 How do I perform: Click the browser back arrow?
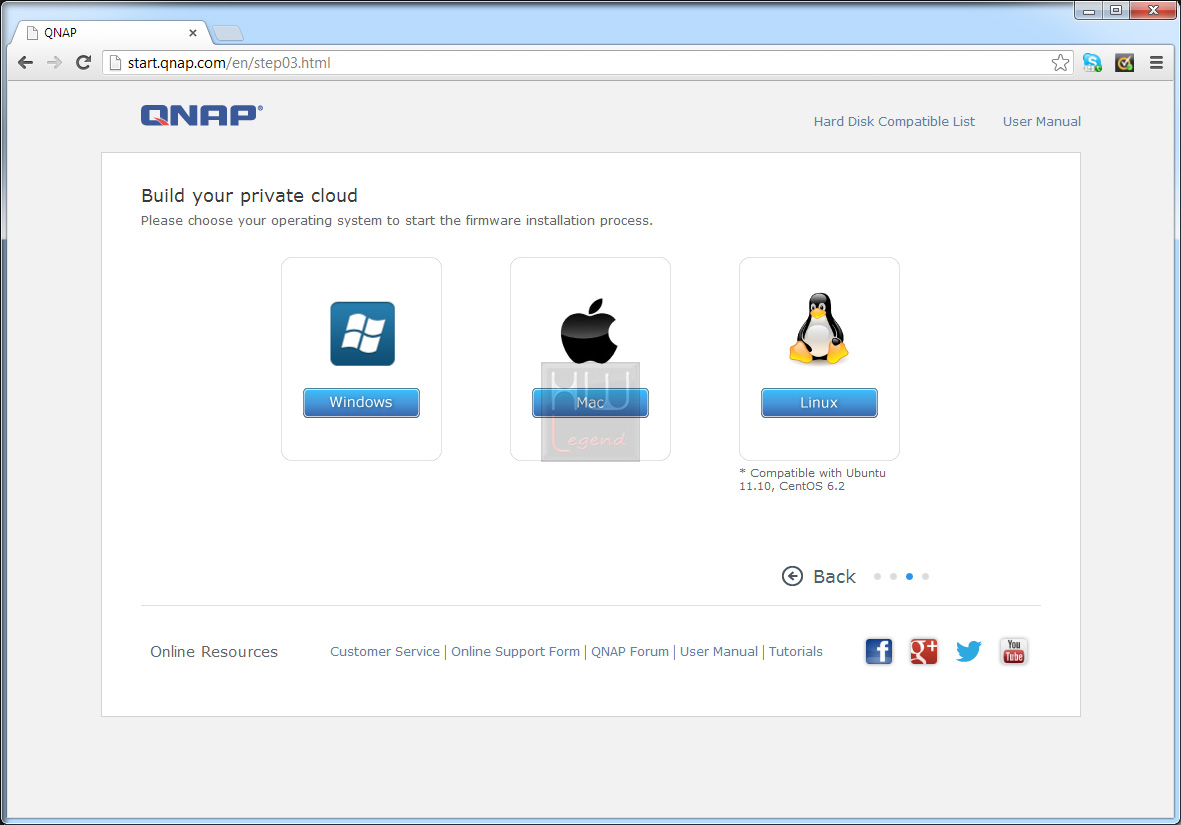point(26,63)
